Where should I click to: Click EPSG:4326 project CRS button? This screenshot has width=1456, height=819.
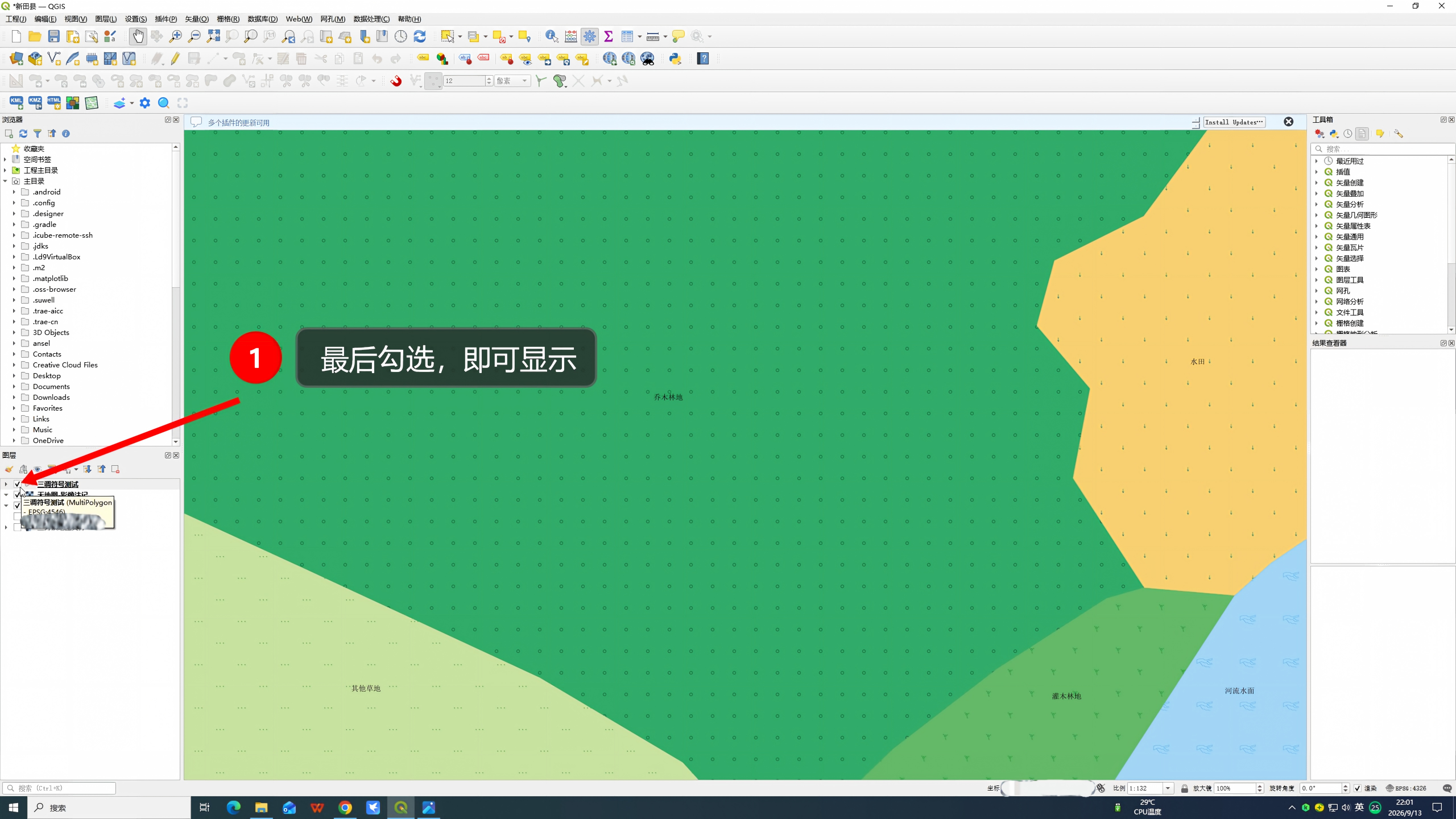click(x=1406, y=788)
